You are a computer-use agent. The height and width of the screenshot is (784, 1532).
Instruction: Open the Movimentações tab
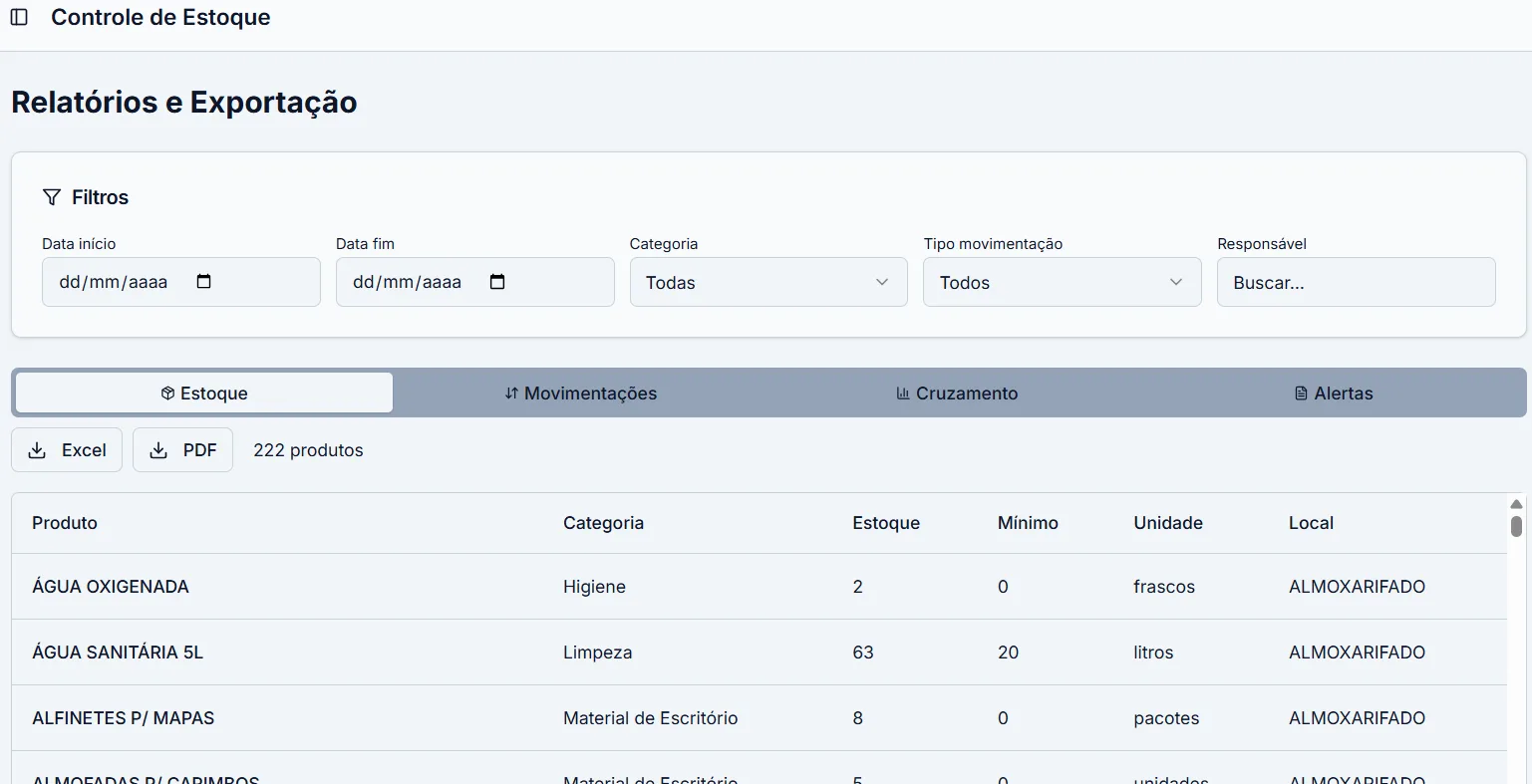pos(581,393)
